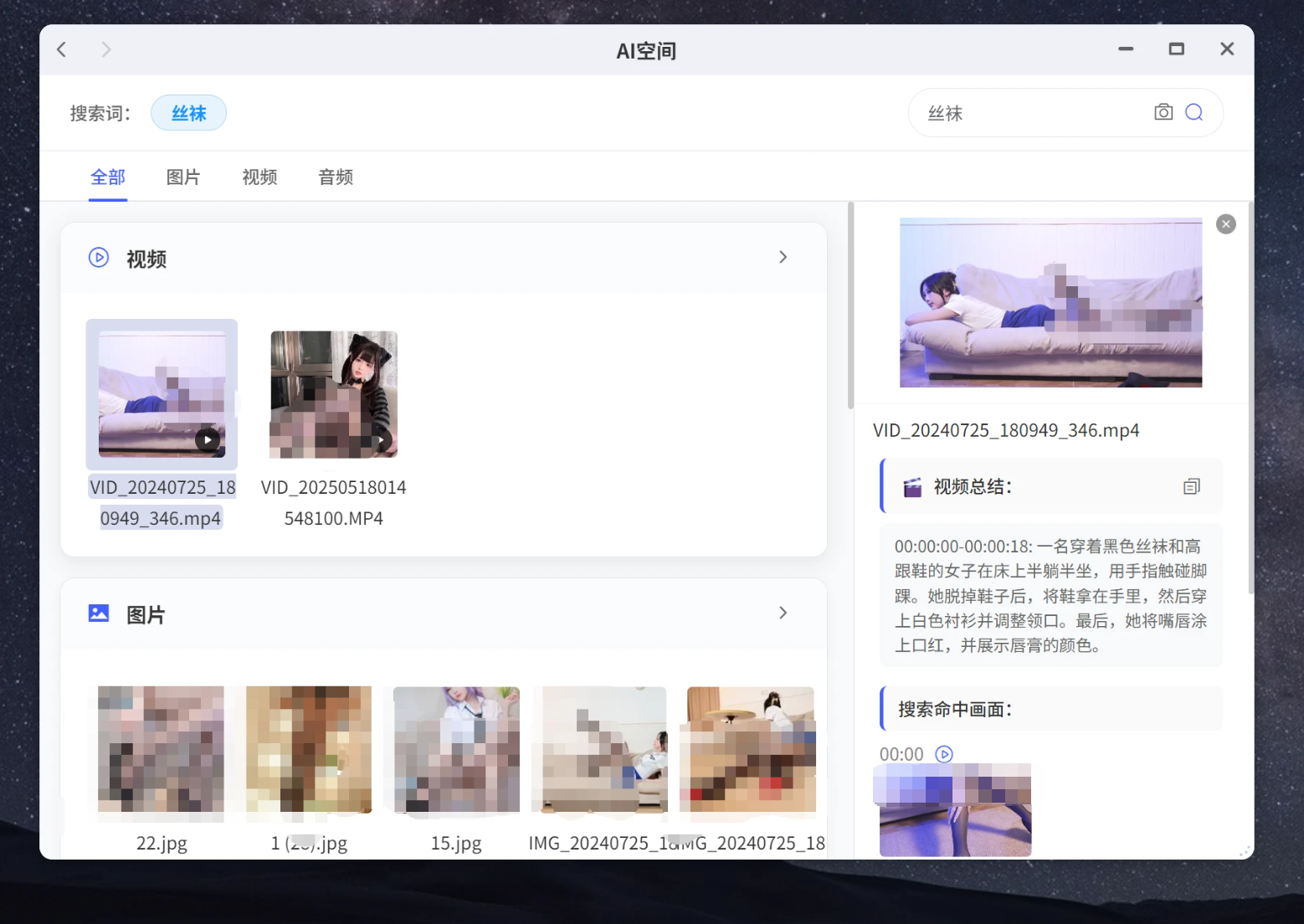Click the camera image search icon
Viewport: 1304px width, 924px height.
[1163, 112]
